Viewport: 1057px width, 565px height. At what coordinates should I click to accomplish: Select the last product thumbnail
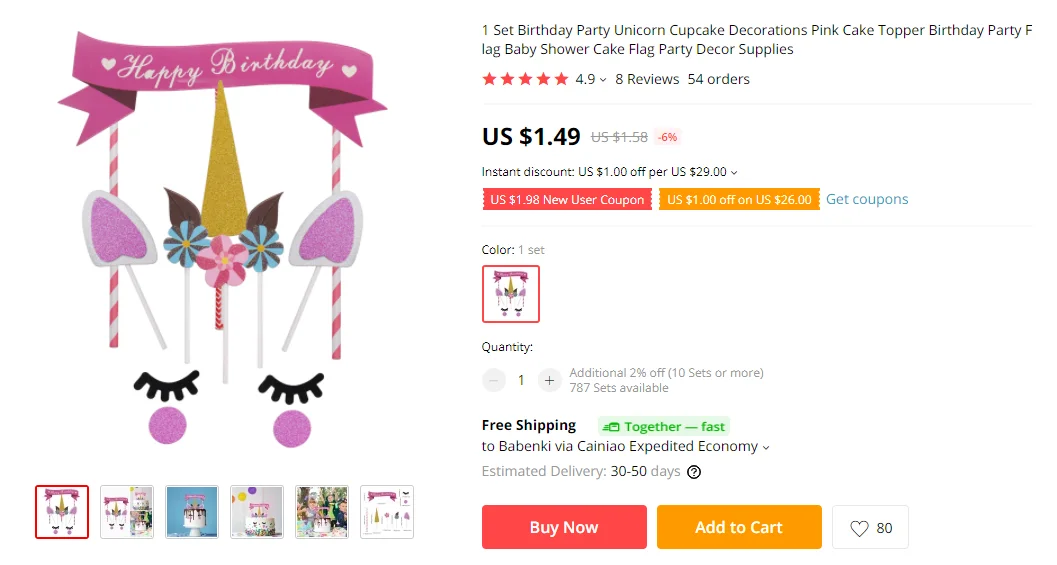point(387,512)
